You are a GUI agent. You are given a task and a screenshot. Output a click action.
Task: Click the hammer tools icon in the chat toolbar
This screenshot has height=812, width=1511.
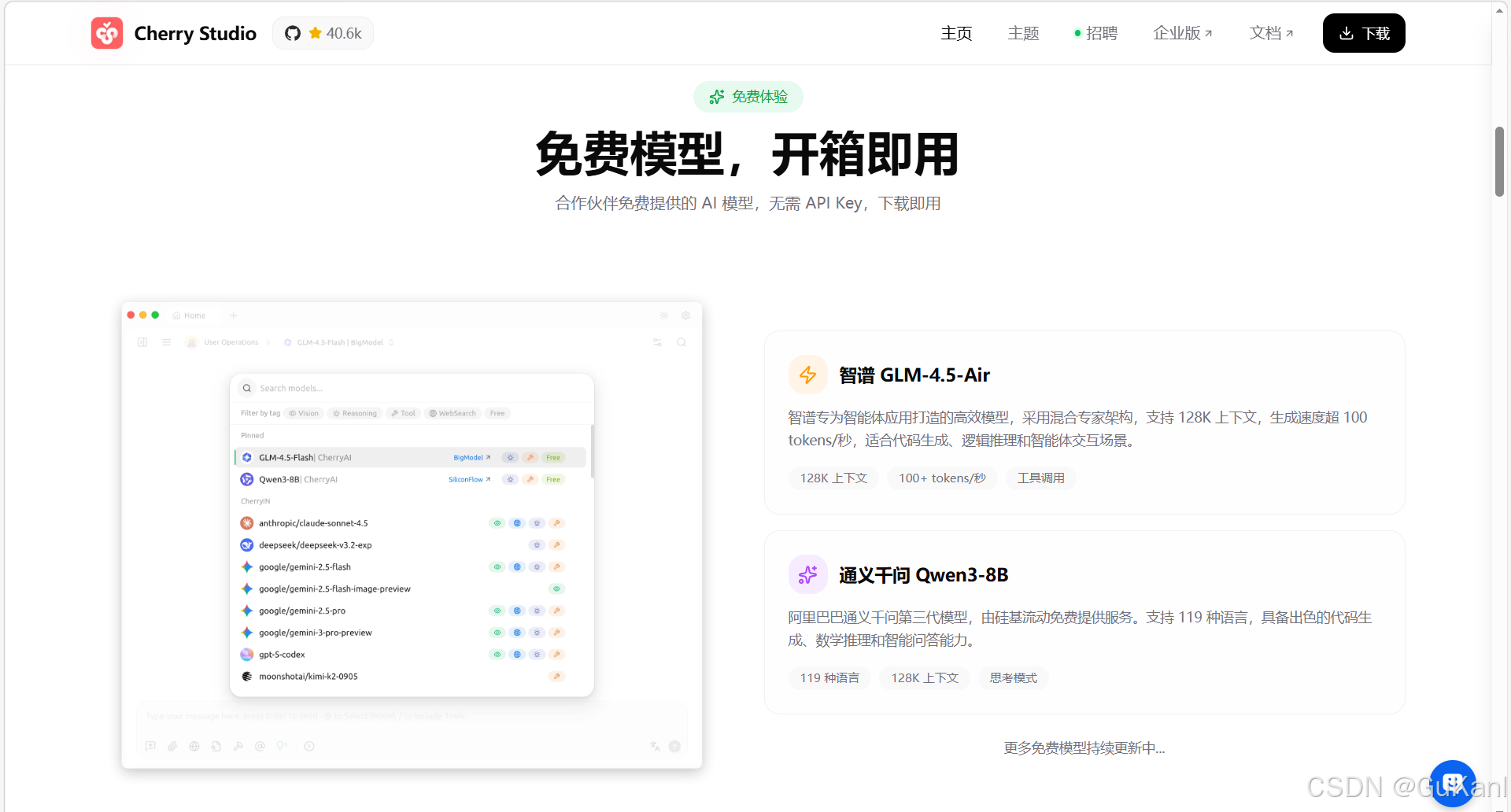238,746
